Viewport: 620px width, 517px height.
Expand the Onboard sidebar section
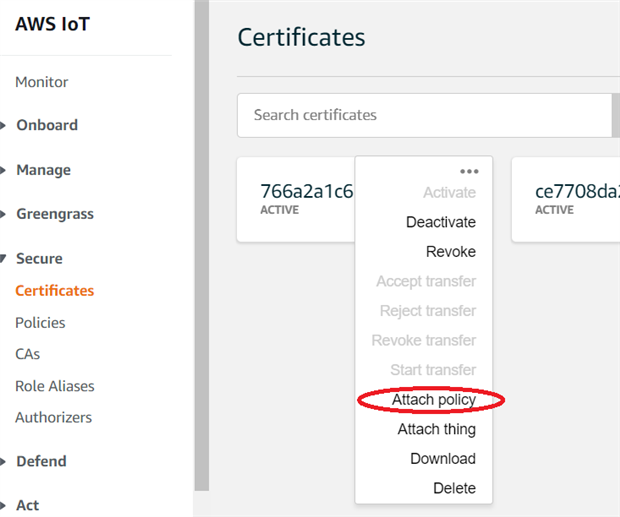point(46,125)
